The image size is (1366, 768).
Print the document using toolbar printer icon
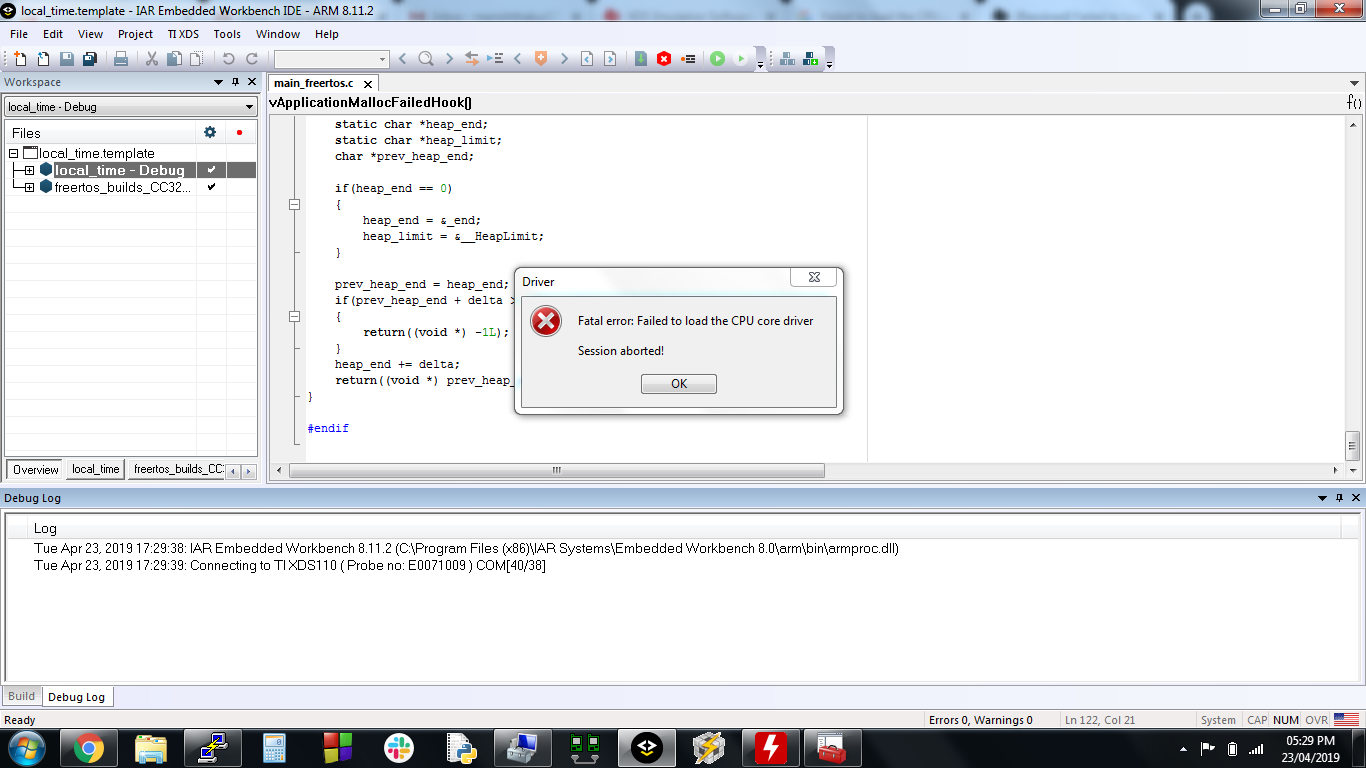120,59
